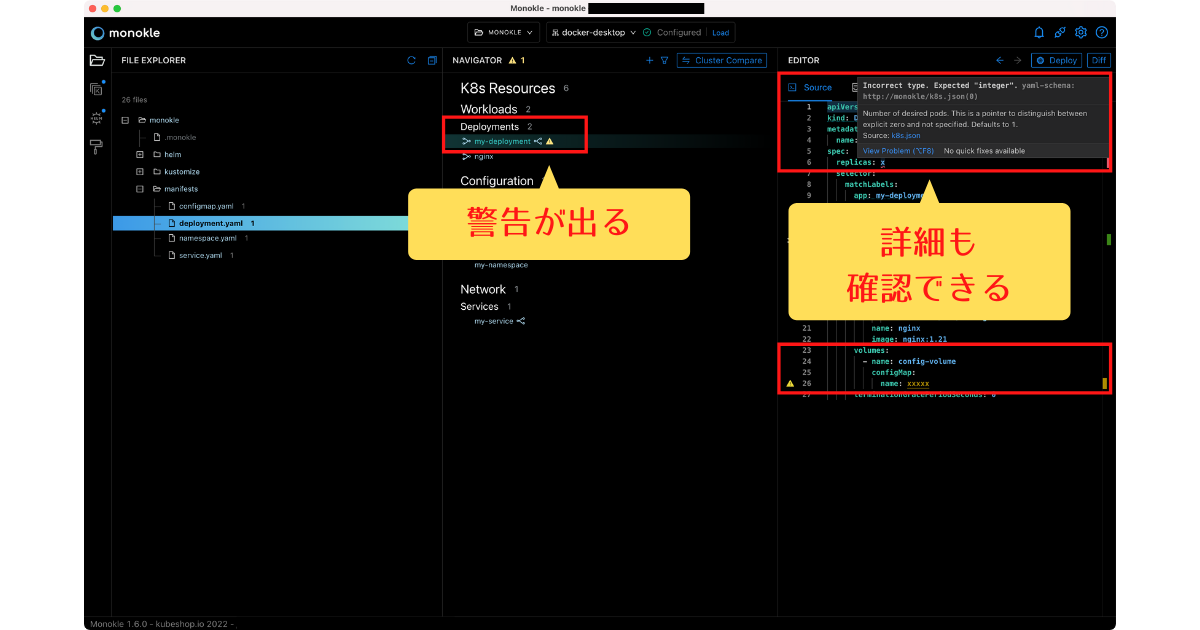The width and height of the screenshot is (1200, 630).
Task: Collapse the manifests folder
Action: pos(140,188)
